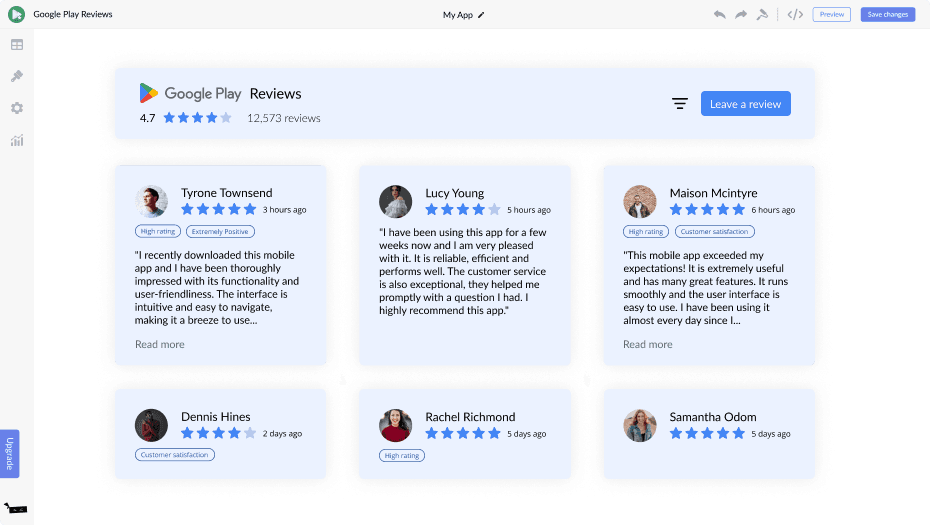The height and width of the screenshot is (525, 930).
Task: Click Save changes button
Action: tap(888, 14)
